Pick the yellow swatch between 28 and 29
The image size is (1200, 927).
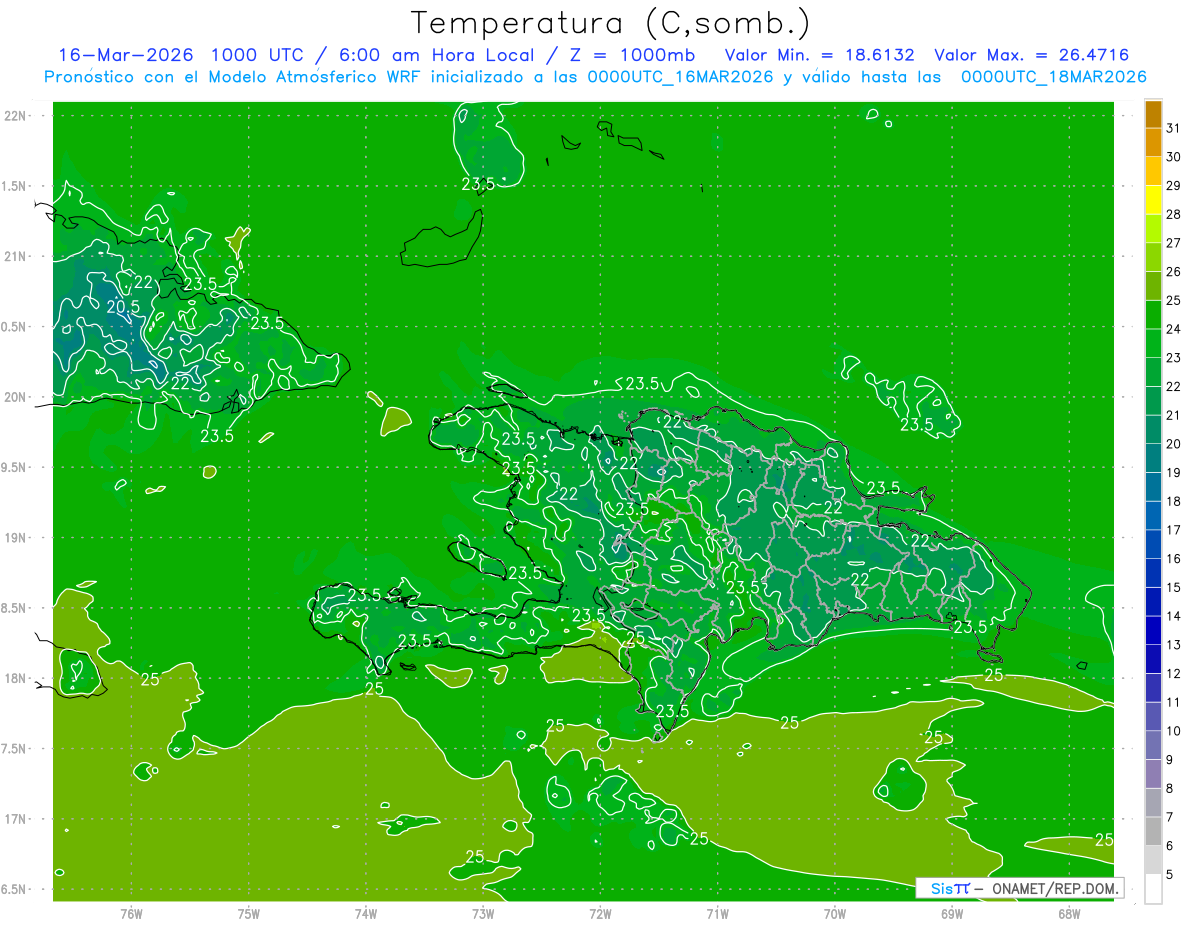point(1153,201)
